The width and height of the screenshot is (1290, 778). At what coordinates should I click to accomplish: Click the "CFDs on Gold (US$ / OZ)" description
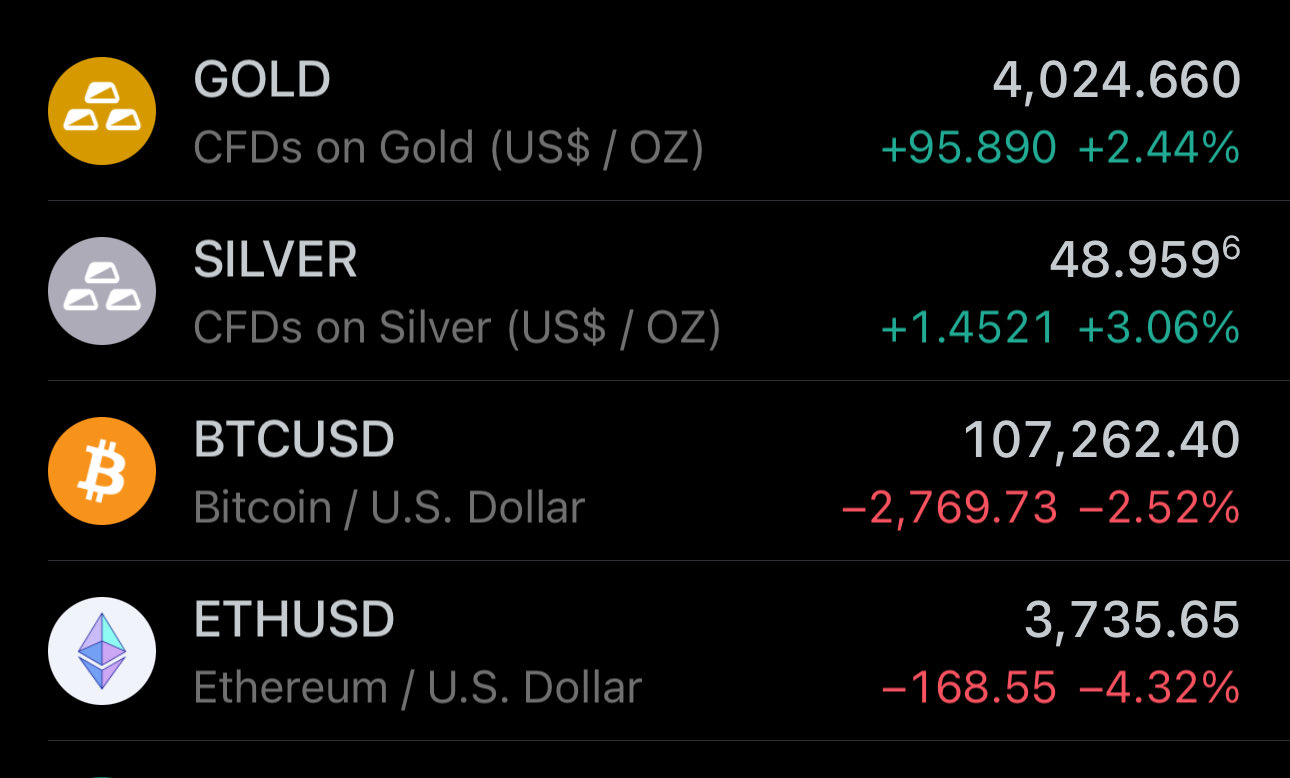click(449, 148)
